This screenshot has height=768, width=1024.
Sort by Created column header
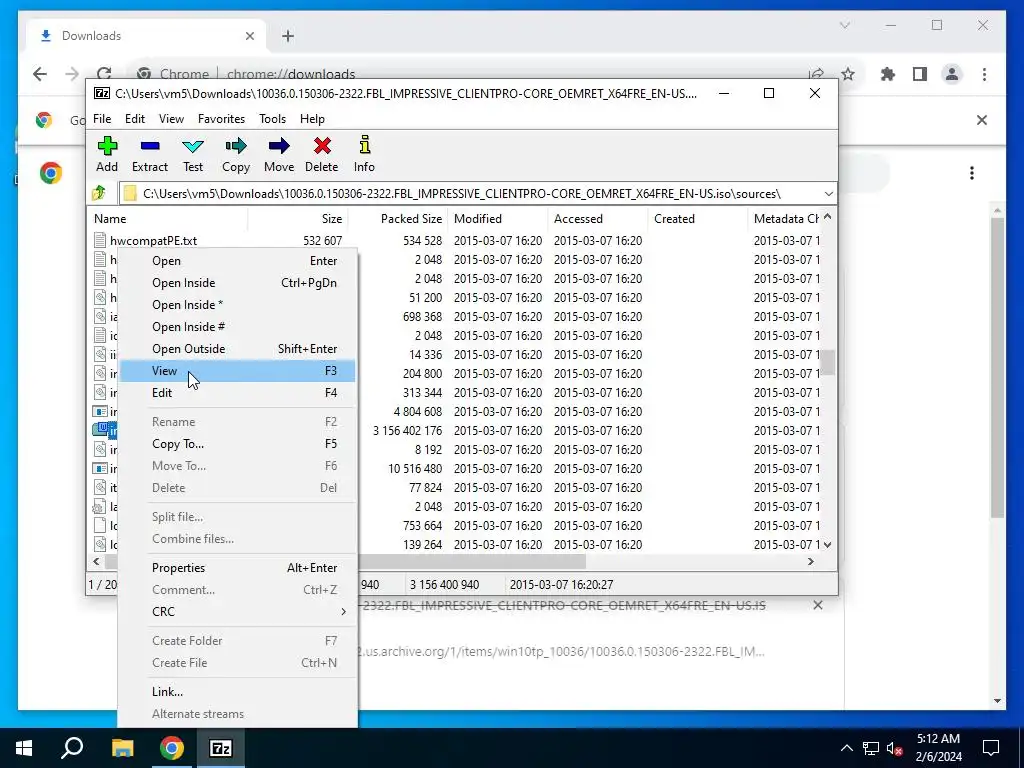pyautogui.click(x=697, y=219)
